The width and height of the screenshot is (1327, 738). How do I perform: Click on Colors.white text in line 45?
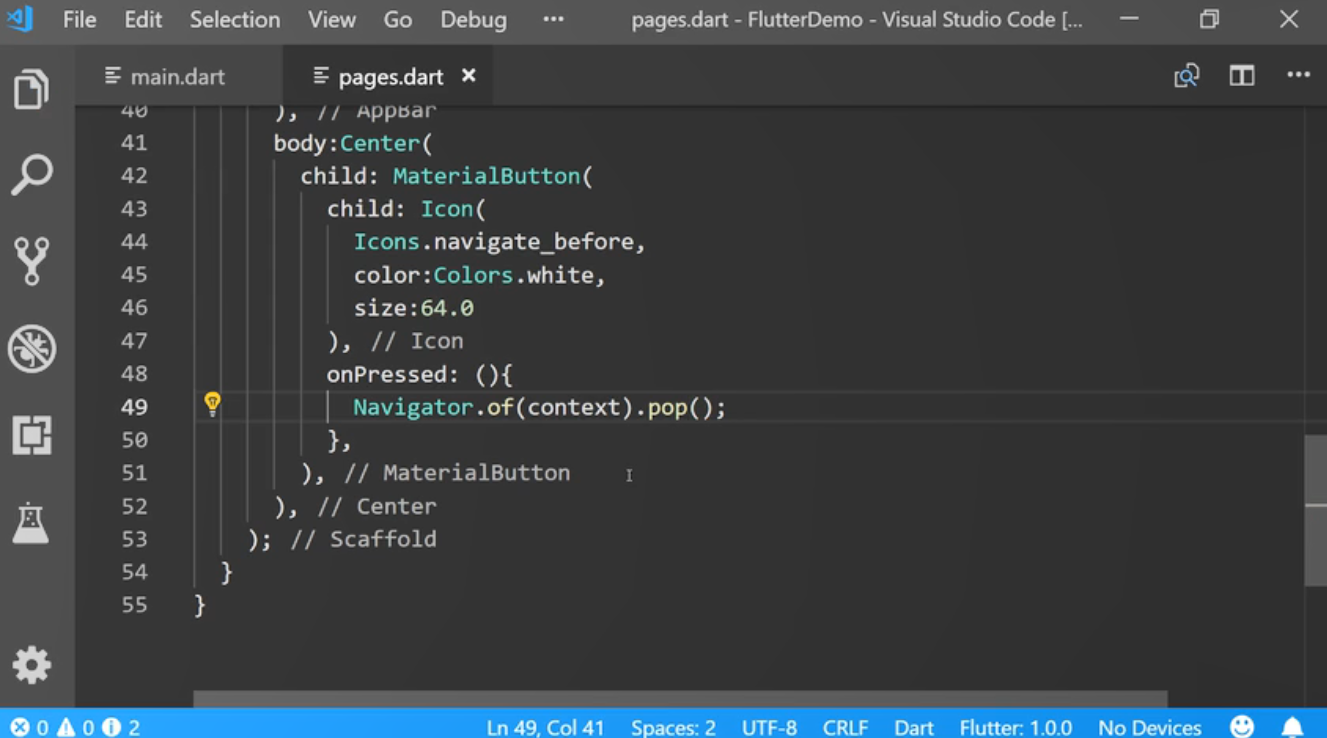click(513, 275)
